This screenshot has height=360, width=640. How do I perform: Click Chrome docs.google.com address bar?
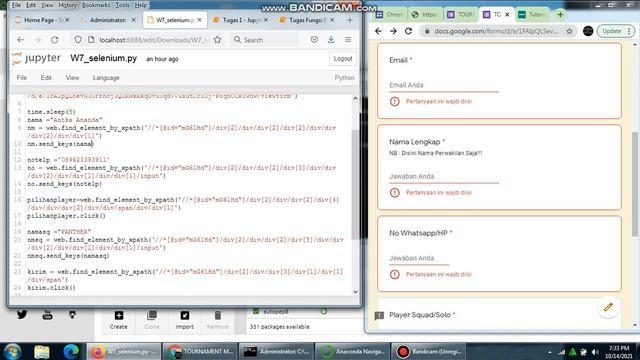tap(498, 31)
